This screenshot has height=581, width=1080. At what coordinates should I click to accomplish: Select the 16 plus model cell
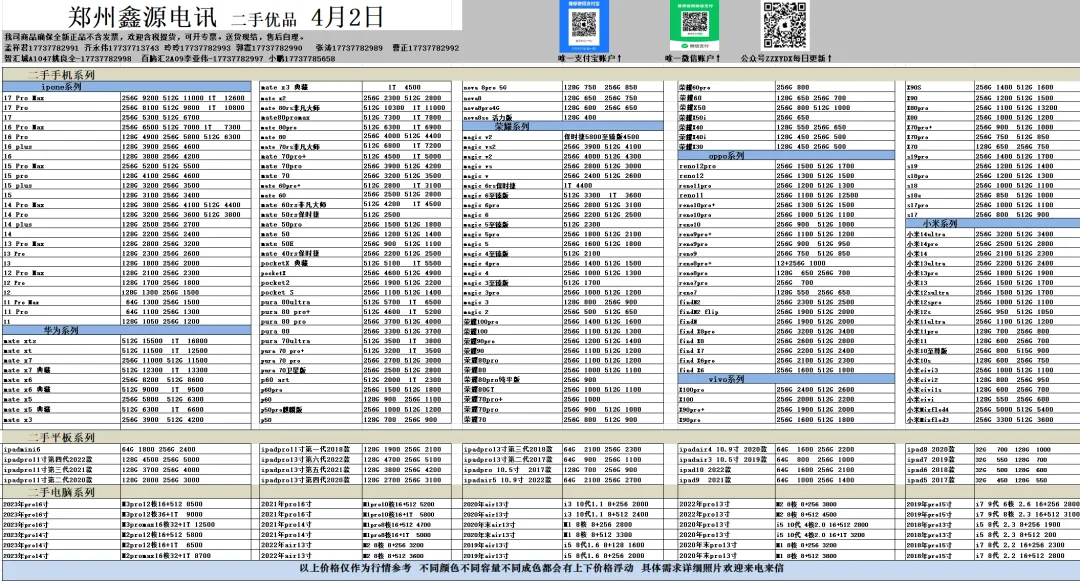coord(61,146)
